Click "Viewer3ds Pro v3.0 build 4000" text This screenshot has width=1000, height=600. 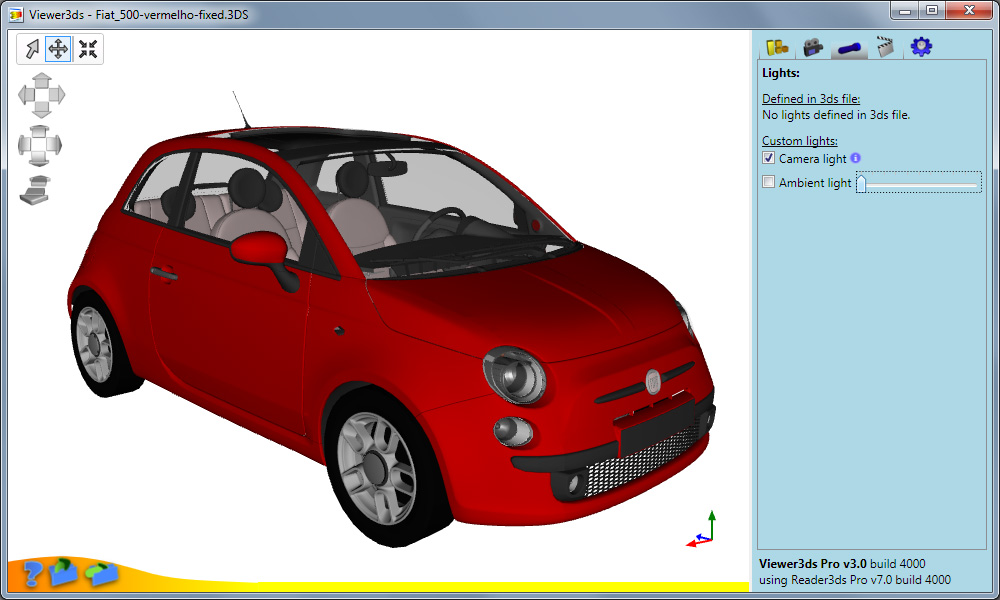(x=842, y=564)
